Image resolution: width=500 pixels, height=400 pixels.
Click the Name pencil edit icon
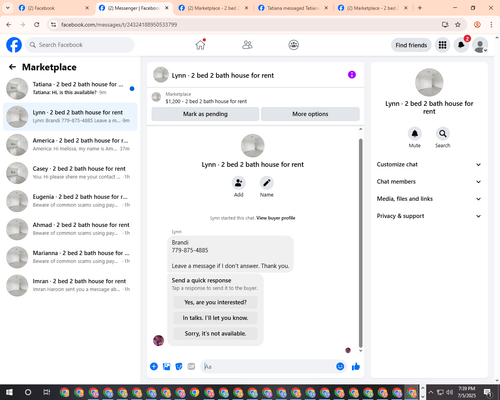pos(267,183)
